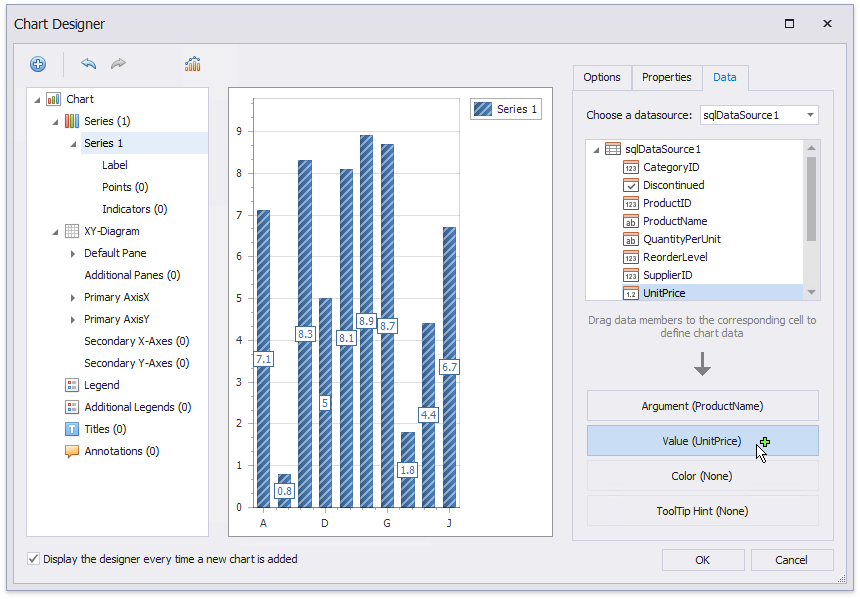Select the Titles (0) icon in tree
The height and width of the screenshot is (599, 860).
(x=72, y=429)
